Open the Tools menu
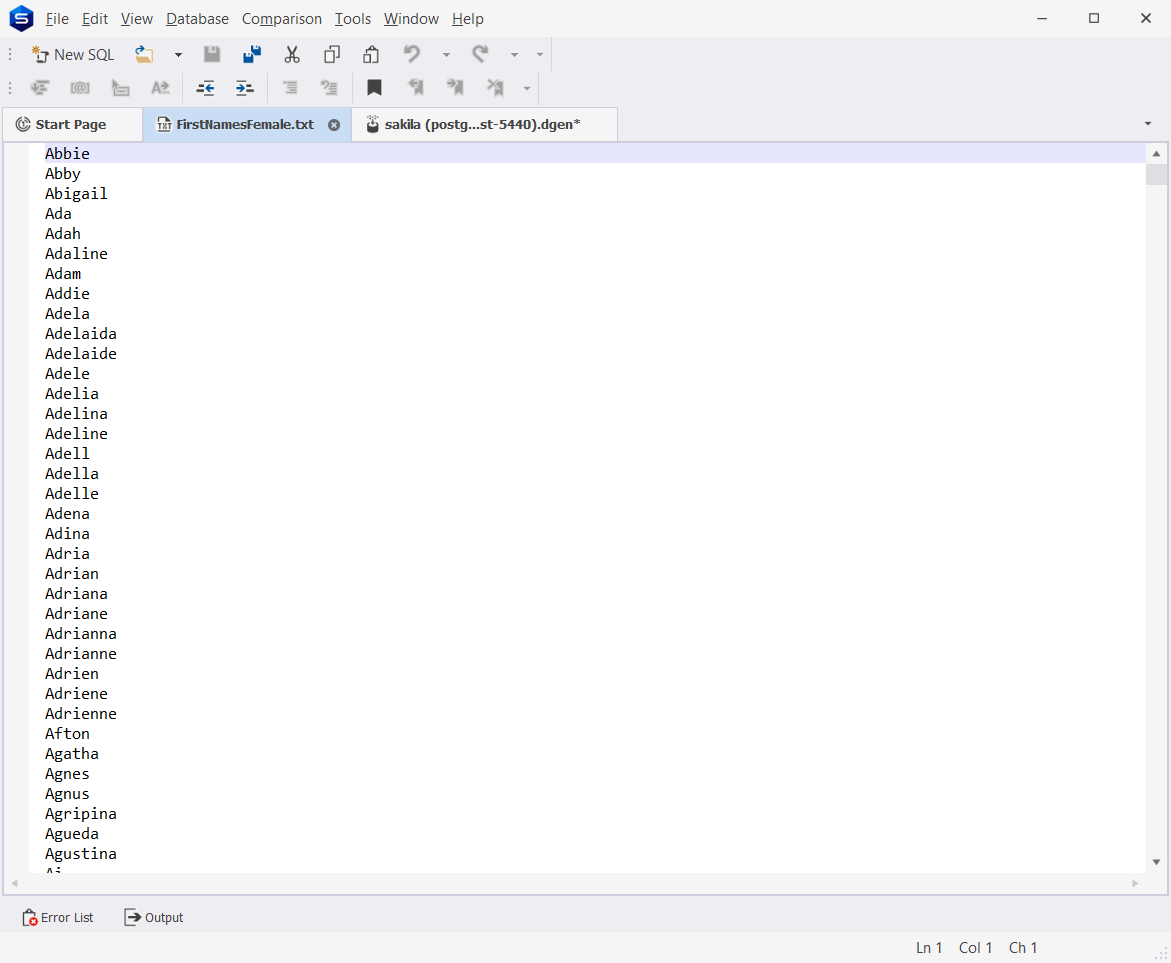This screenshot has width=1171, height=963. tap(352, 19)
